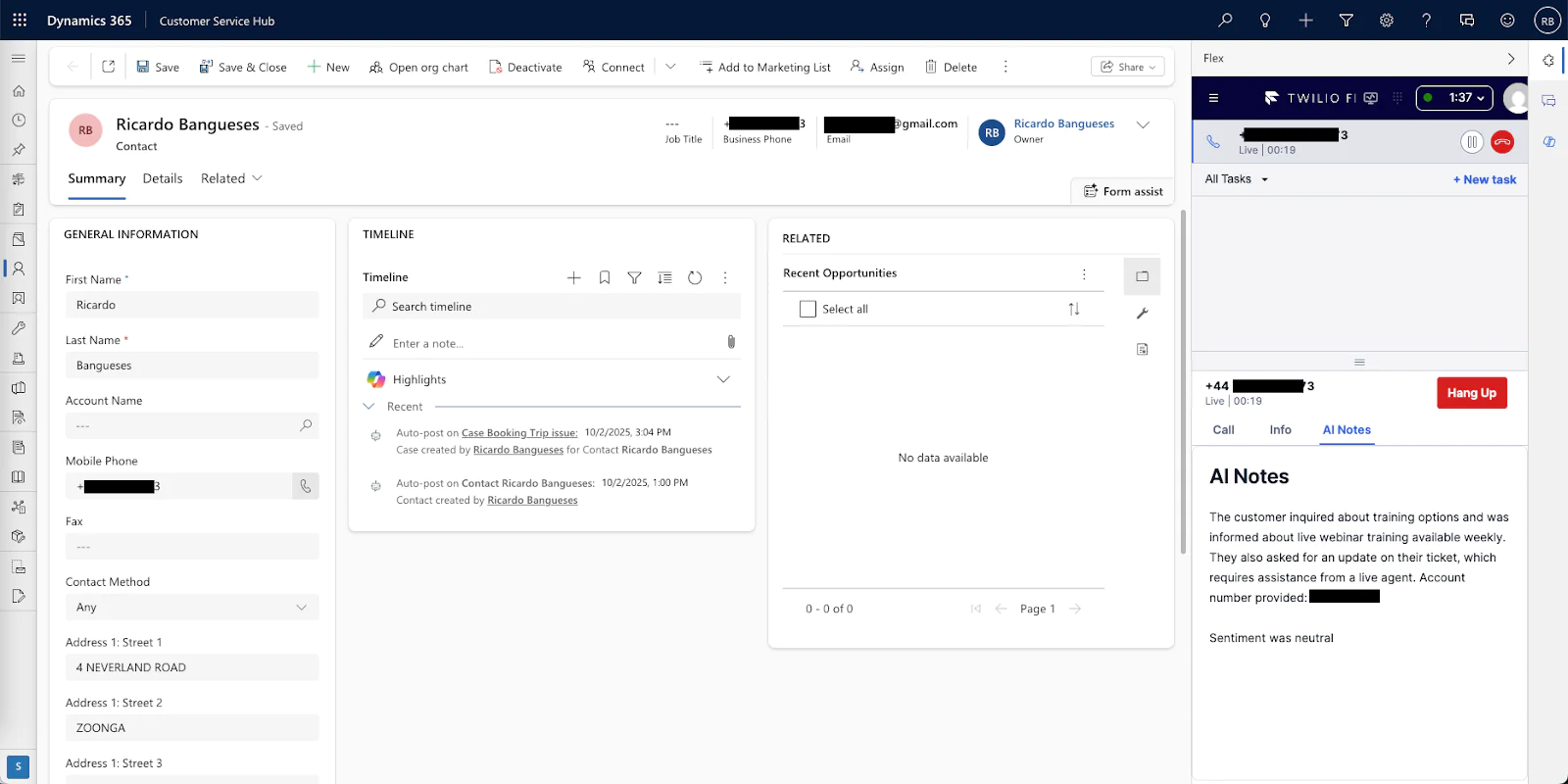
Task: Expand the Connect split-button arrow
Action: click(x=670, y=67)
